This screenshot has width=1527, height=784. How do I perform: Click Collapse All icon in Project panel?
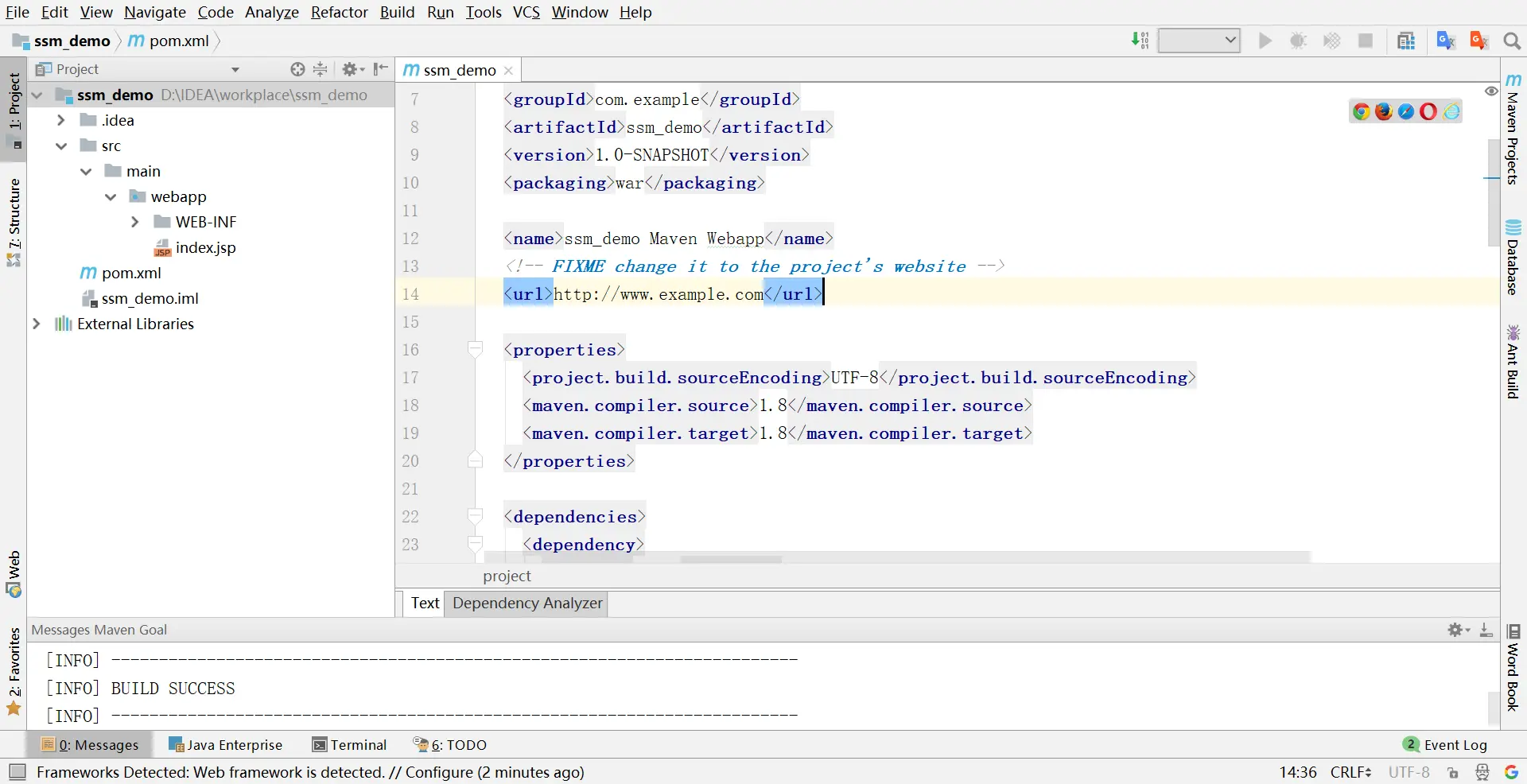[320, 69]
